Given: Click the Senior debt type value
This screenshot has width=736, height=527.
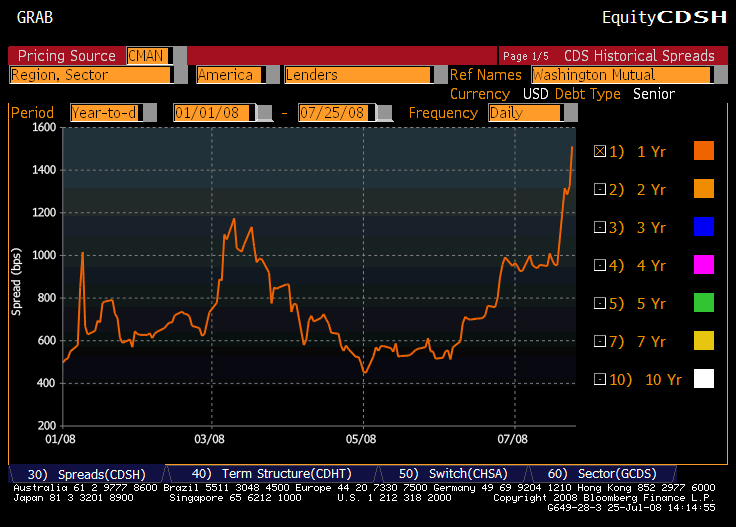Looking at the screenshot, I should (654, 94).
